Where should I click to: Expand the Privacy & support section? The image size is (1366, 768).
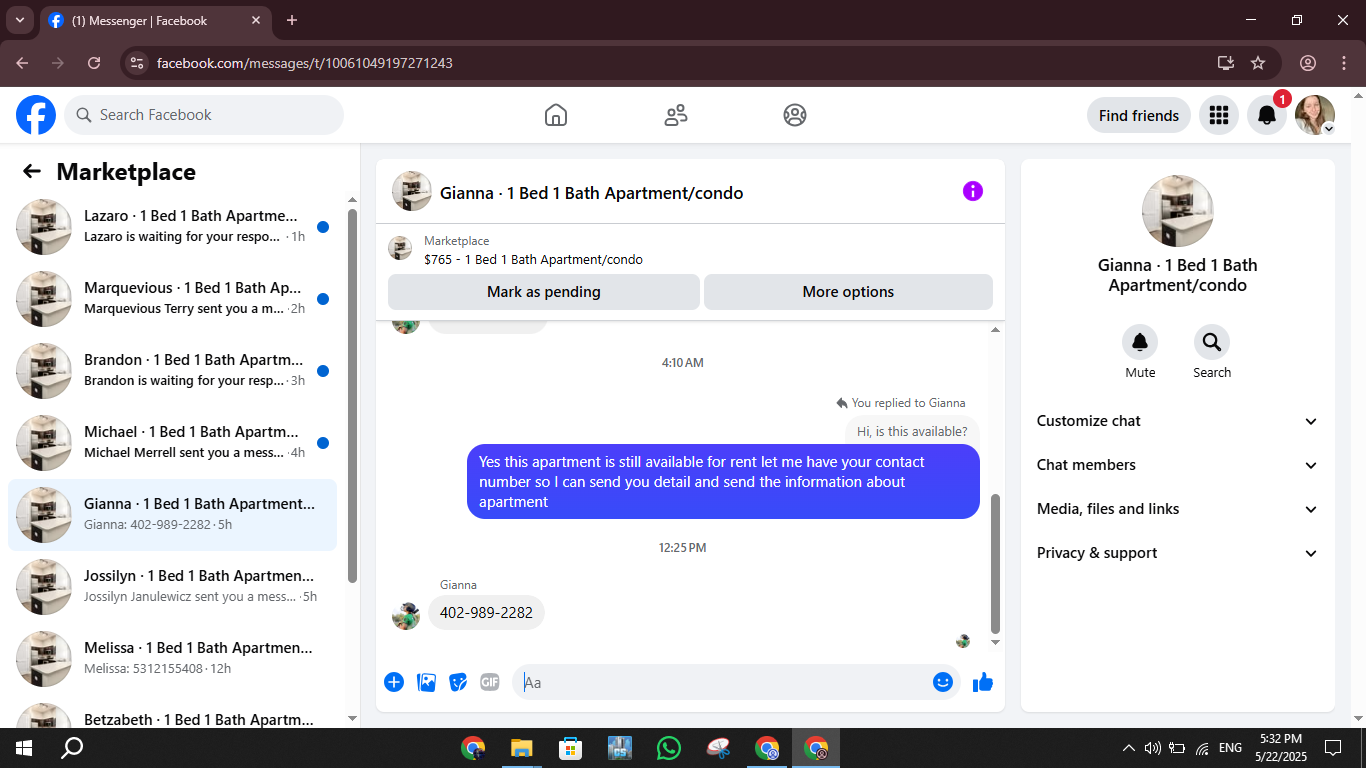pos(1178,553)
